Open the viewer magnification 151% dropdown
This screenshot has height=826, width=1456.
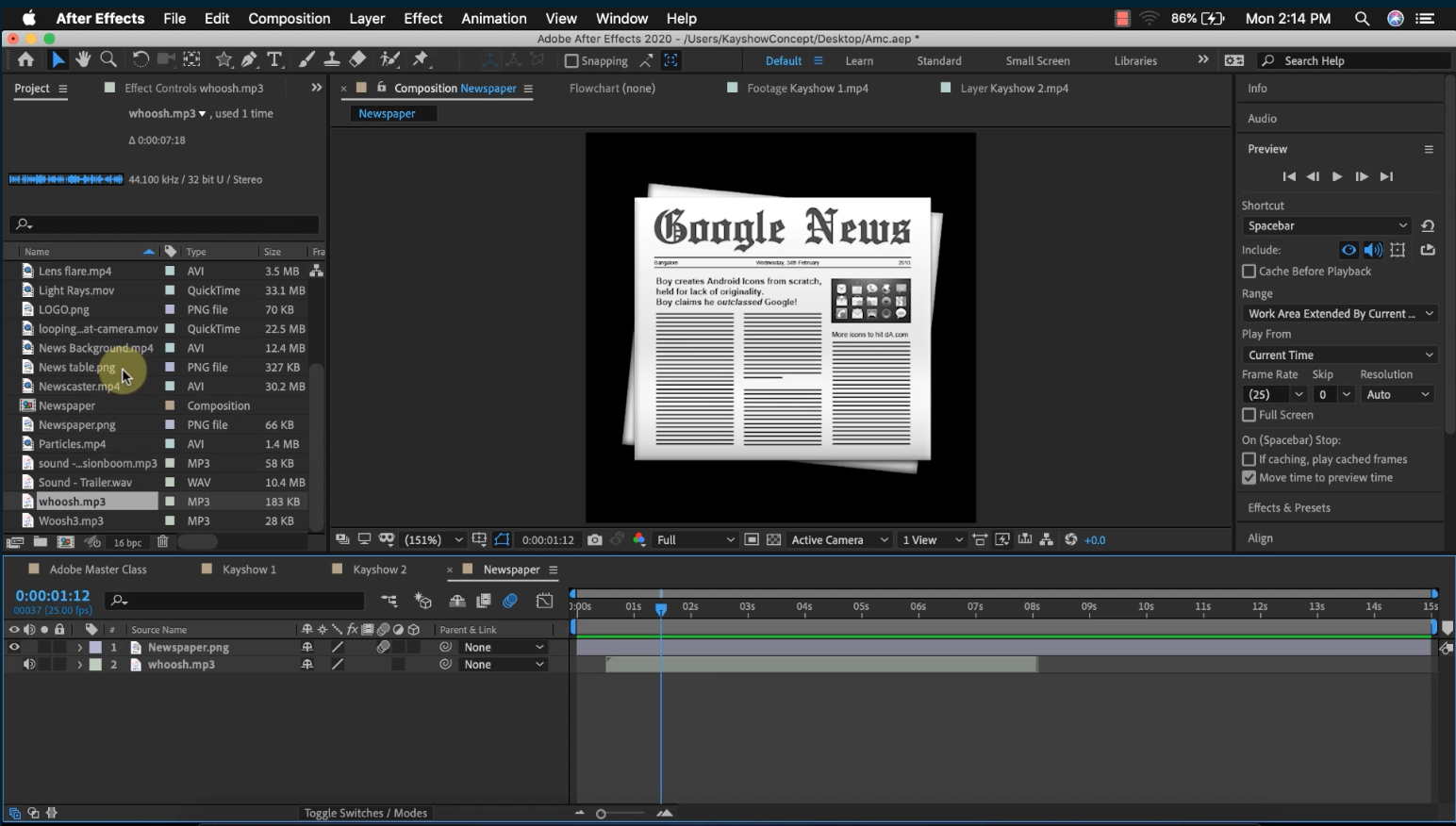click(434, 539)
